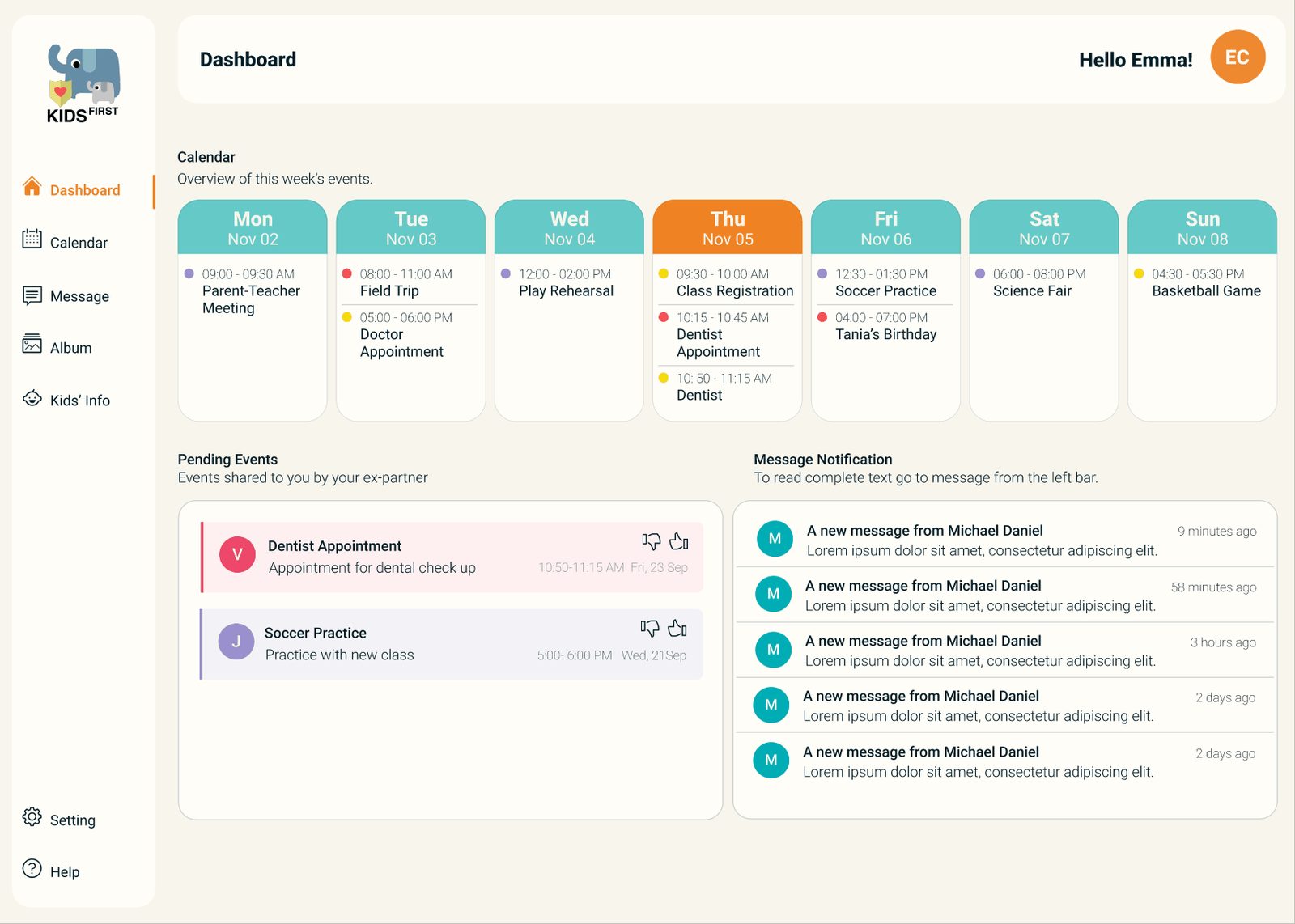The width and height of the screenshot is (1295, 924).
Task: Click the Kids First elephant logo
Action: [83, 84]
